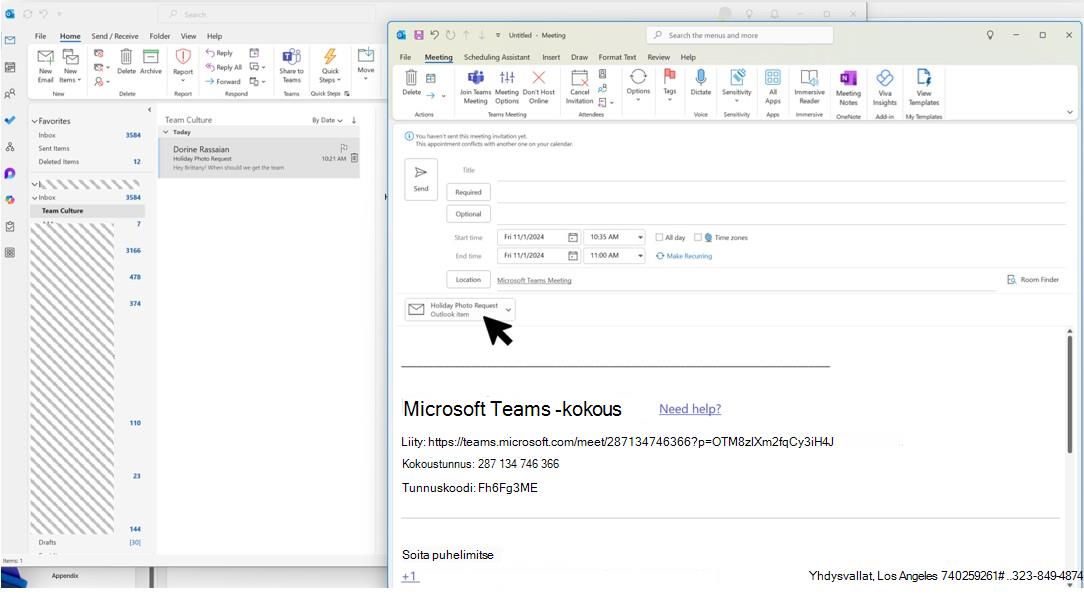The height and width of the screenshot is (597, 1084).
Task: Collapse the Today message group
Action: tap(167, 132)
